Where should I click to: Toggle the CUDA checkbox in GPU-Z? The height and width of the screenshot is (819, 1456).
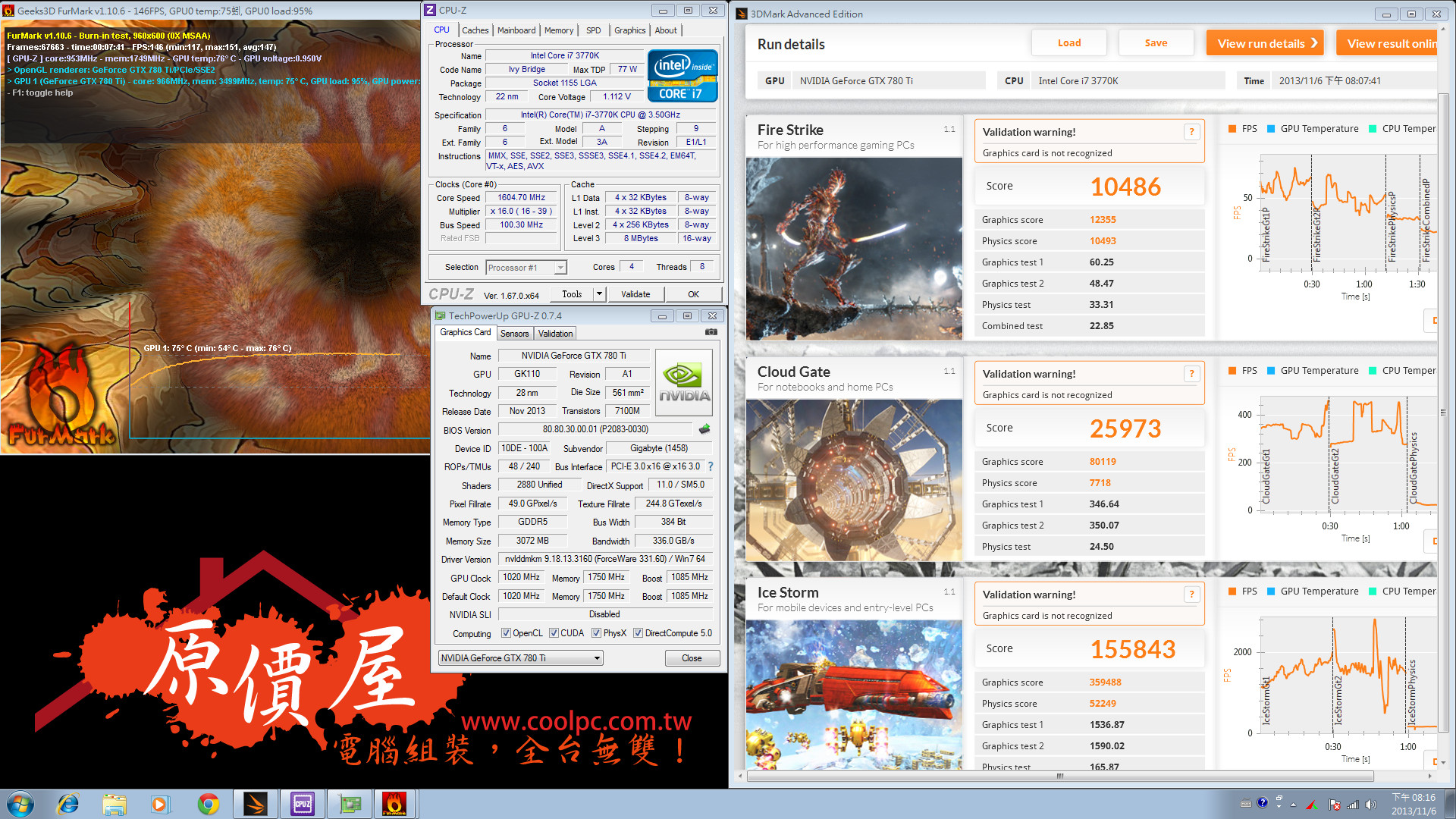[x=554, y=633]
